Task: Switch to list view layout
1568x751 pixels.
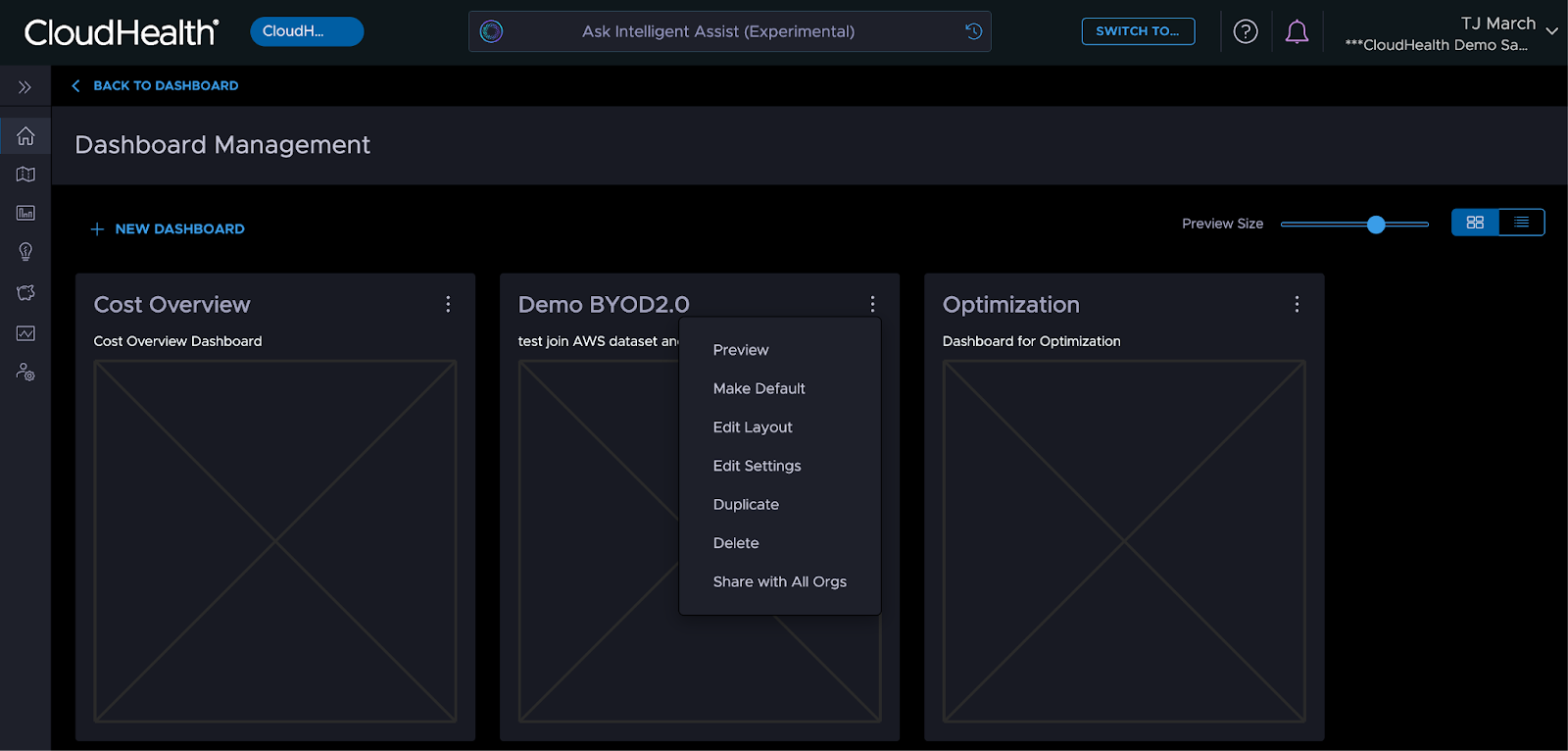Action: coord(1521,223)
